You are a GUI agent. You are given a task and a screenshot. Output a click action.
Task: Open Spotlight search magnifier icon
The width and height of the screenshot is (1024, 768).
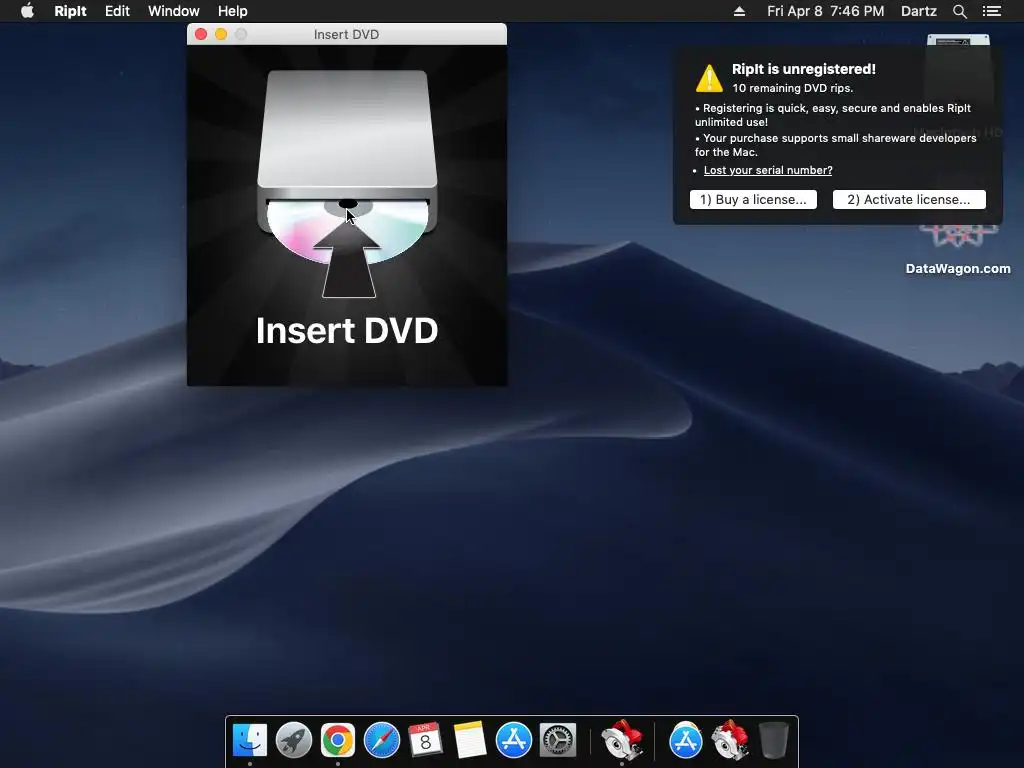point(960,11)
